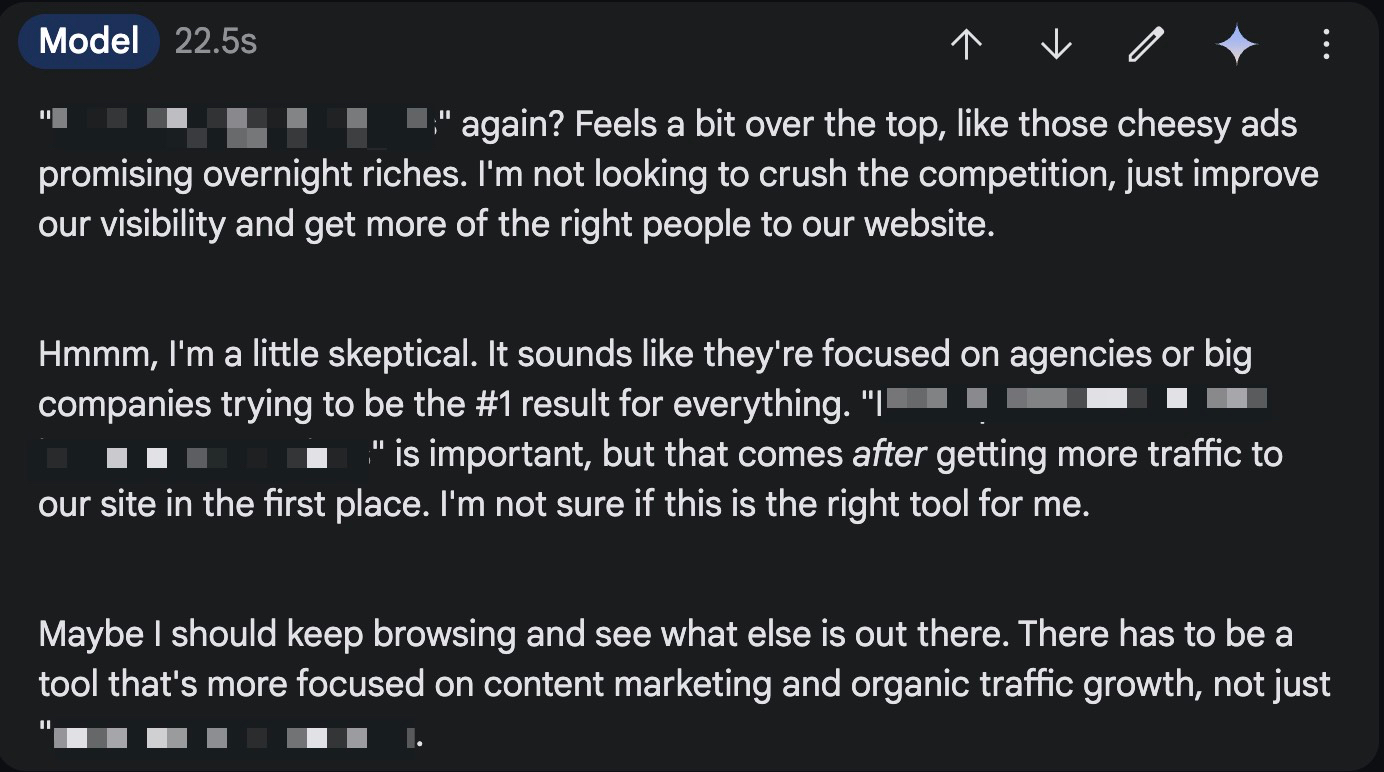Screen dimensions: 1384x772
Task: Move the Model turn up with arrow
Action: pos(966,44)
